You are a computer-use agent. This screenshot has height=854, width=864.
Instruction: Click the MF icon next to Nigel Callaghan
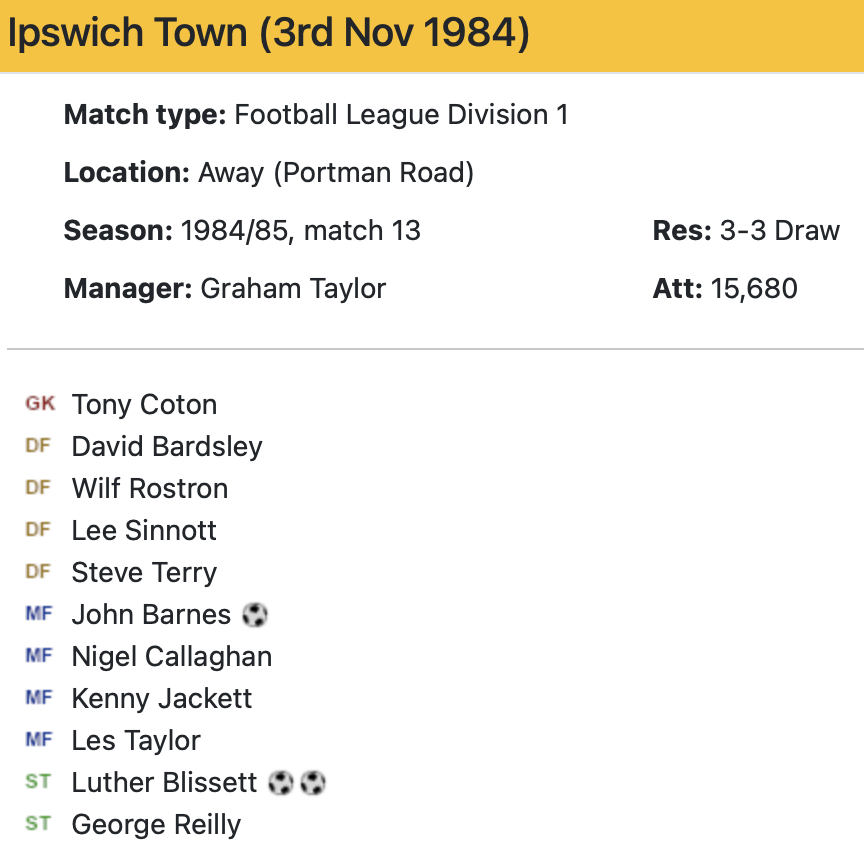38,656
